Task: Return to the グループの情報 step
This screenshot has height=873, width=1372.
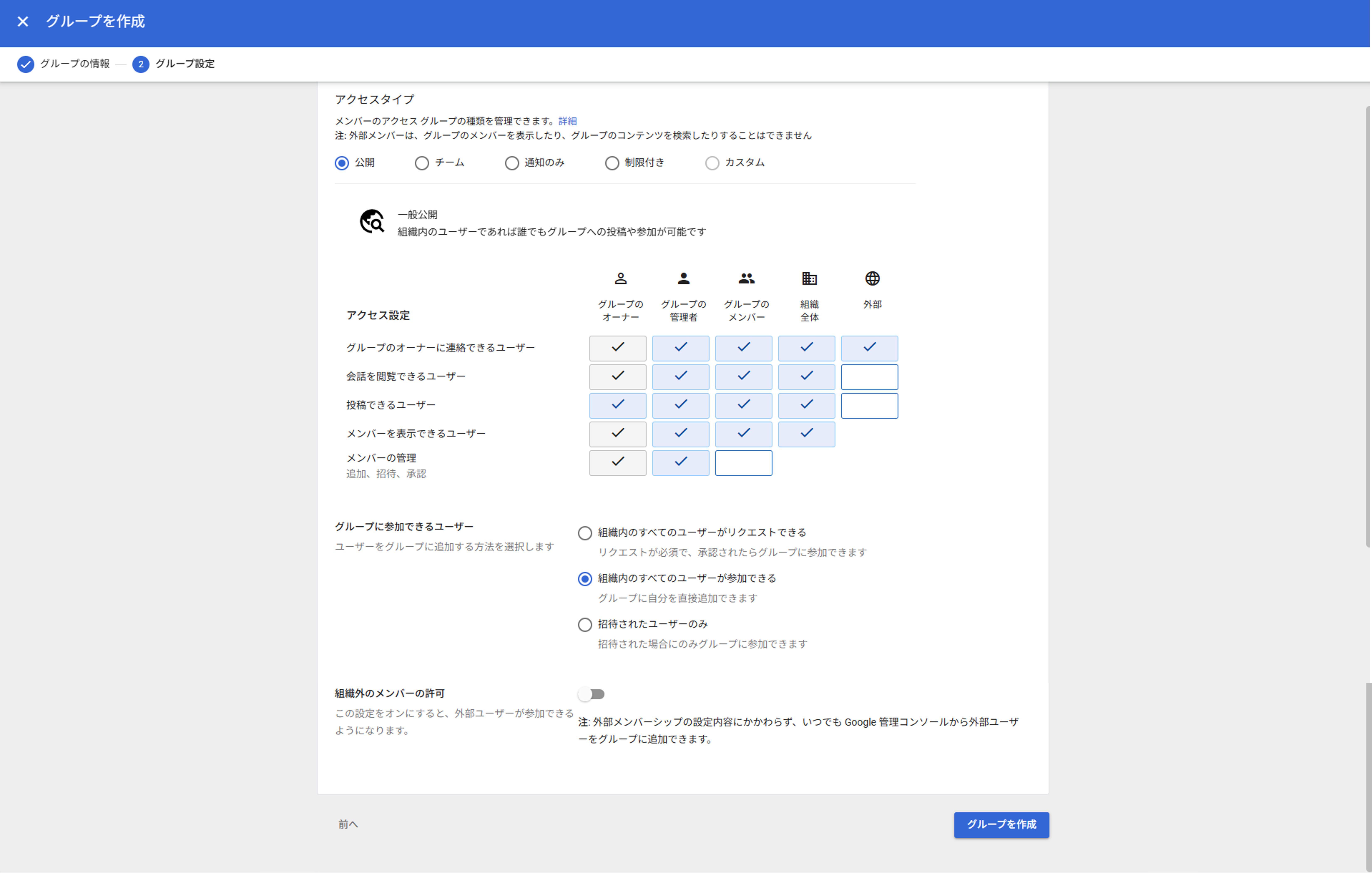Action: coord(75,64)
